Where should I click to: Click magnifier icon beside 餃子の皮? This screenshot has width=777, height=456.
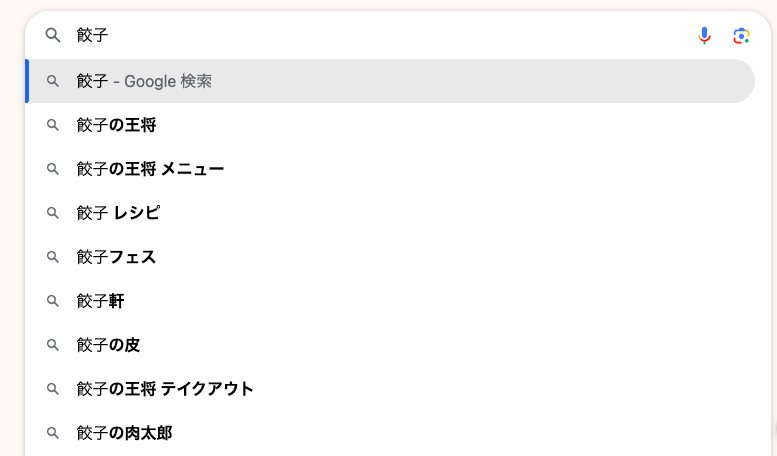tap(53, 345)
